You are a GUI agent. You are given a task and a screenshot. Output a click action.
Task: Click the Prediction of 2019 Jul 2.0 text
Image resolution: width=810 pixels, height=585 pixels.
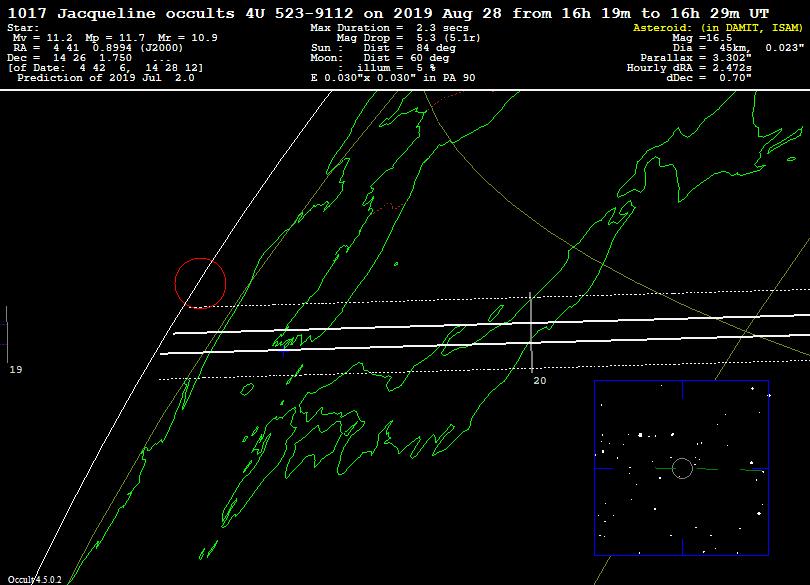click(x=106, y=77)
